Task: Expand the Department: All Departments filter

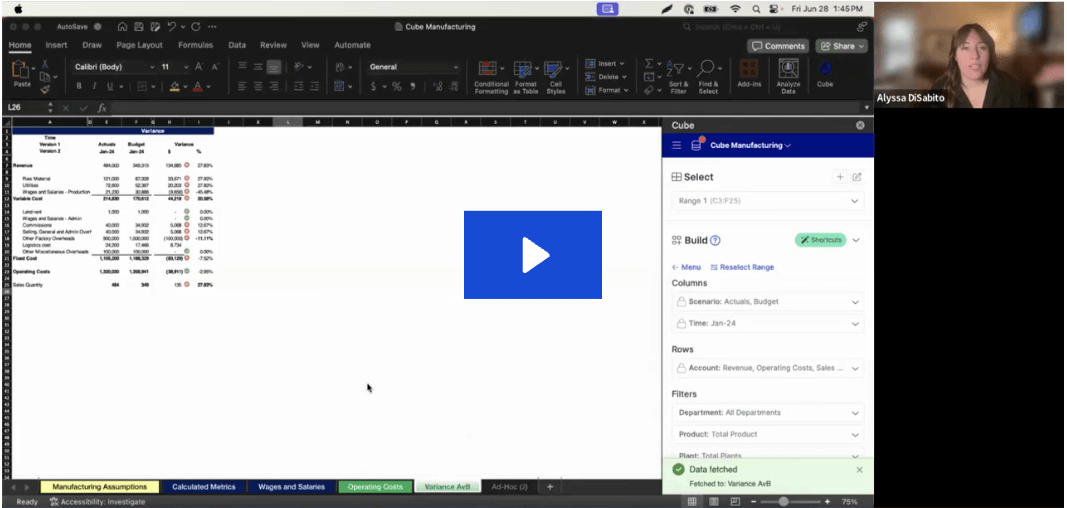Action: click(766, 412)
